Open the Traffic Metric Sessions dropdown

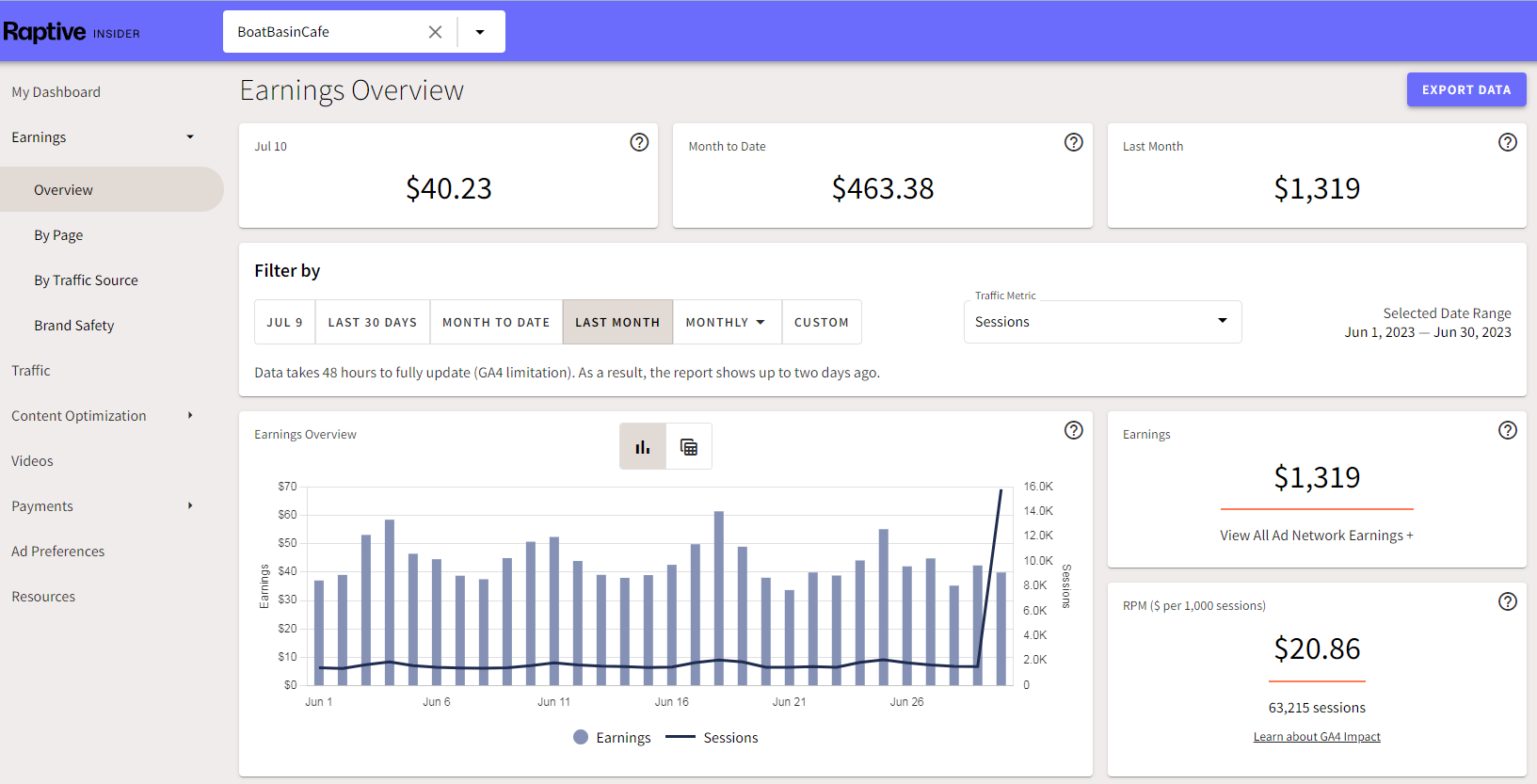(1102, 322)
